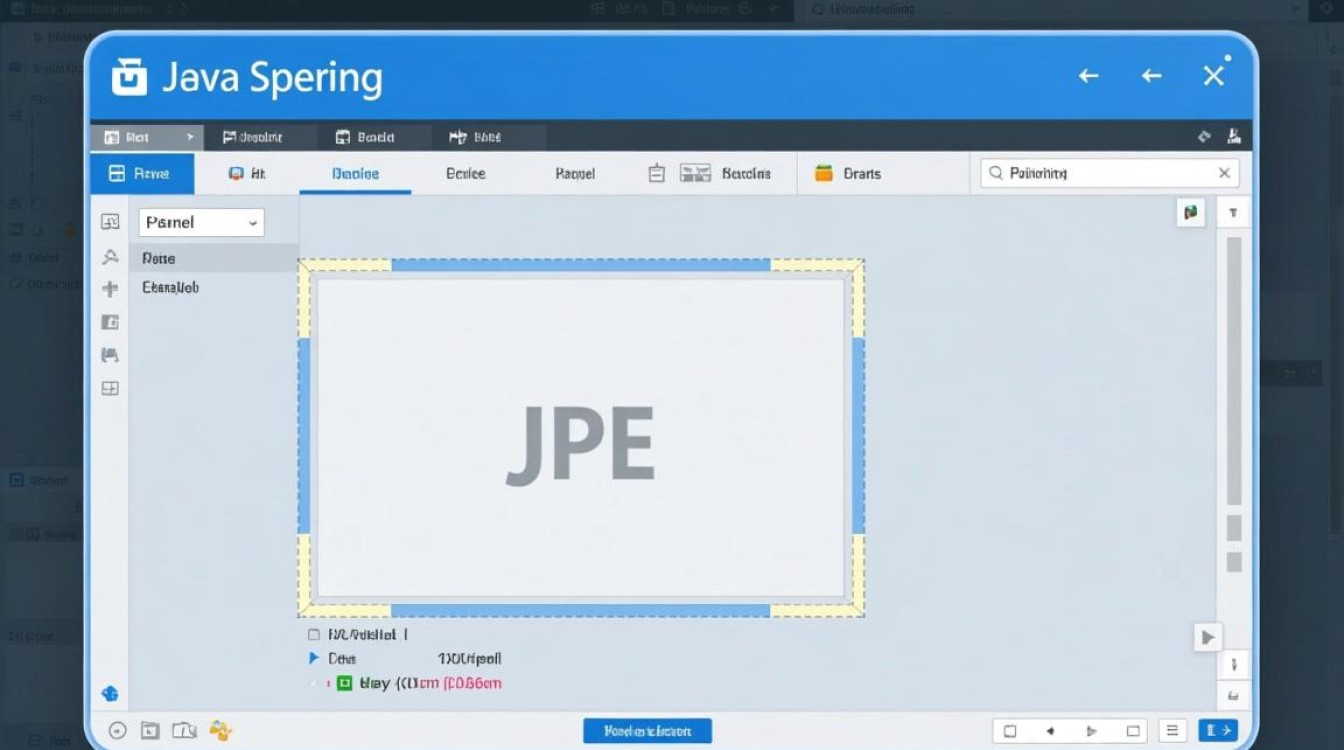1344x750 pixels.
Task: Click the camera capture icon in bottom toolbar
Action: pyautogui.click(x=184, y=730)
